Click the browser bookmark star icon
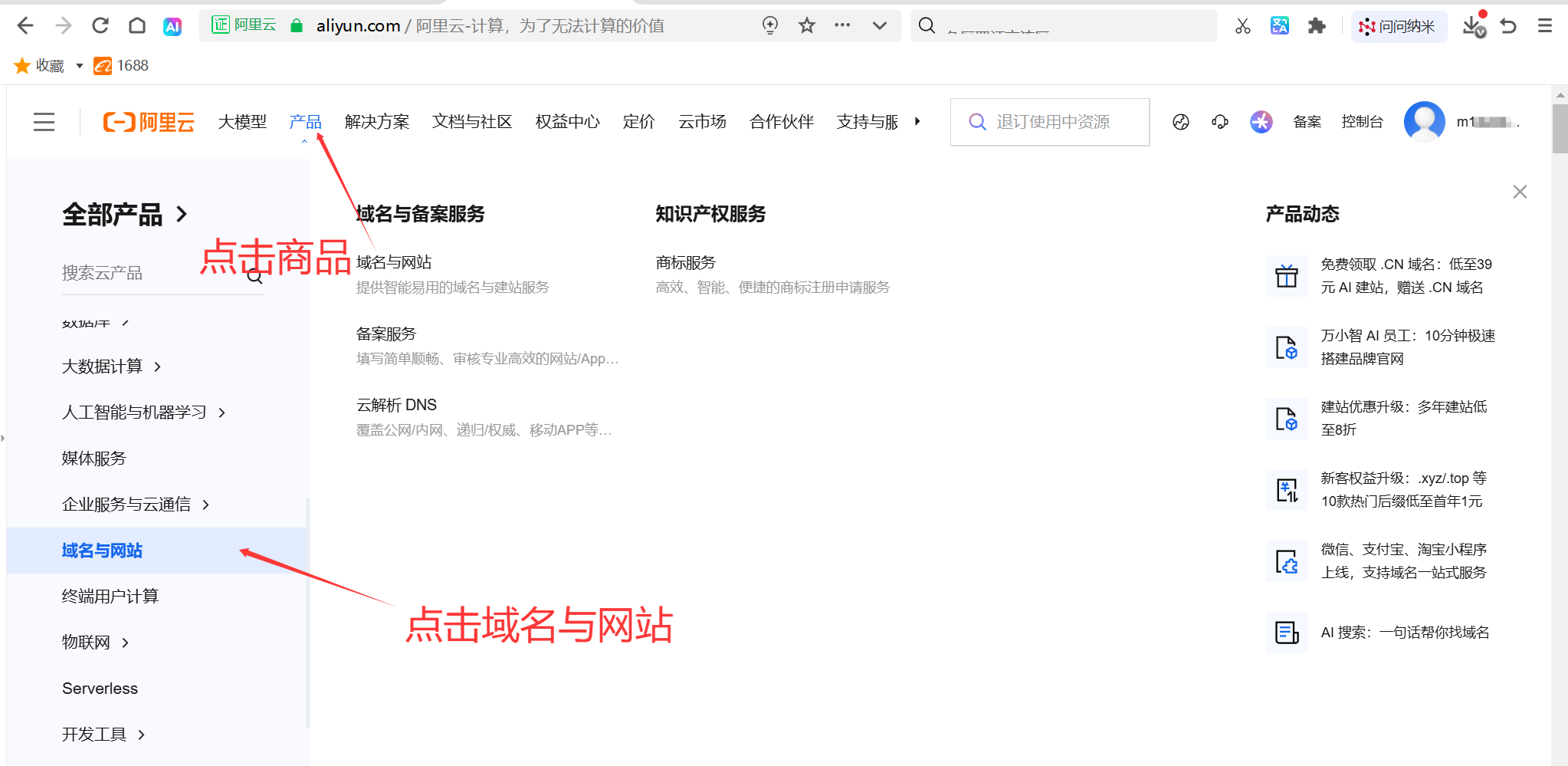The height and width of the screenshot is (766, 1568). pyautogui.click(x=806, y=26)
